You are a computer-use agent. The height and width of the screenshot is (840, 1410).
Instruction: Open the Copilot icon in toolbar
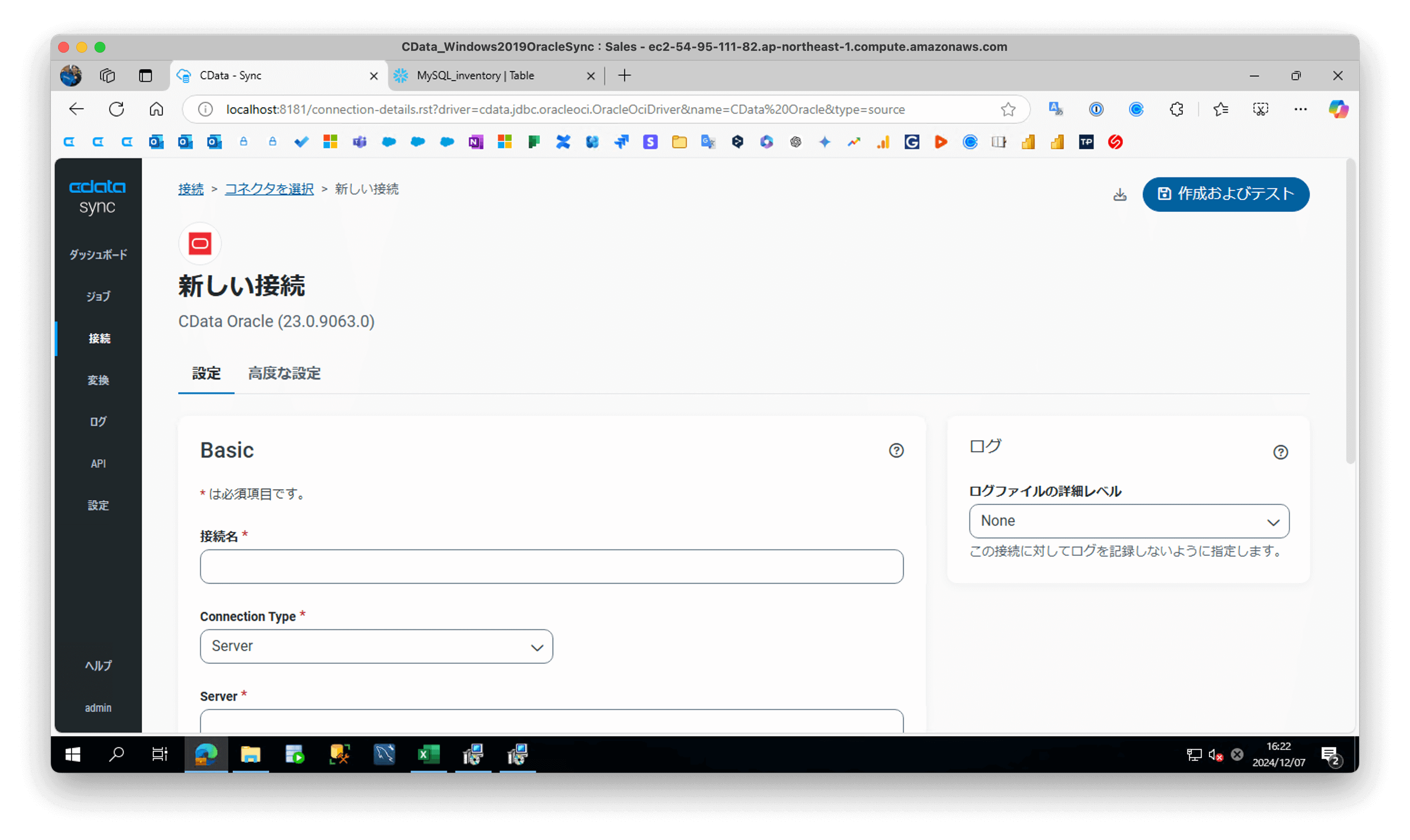pyautogui.click(x=1338, y=109)
